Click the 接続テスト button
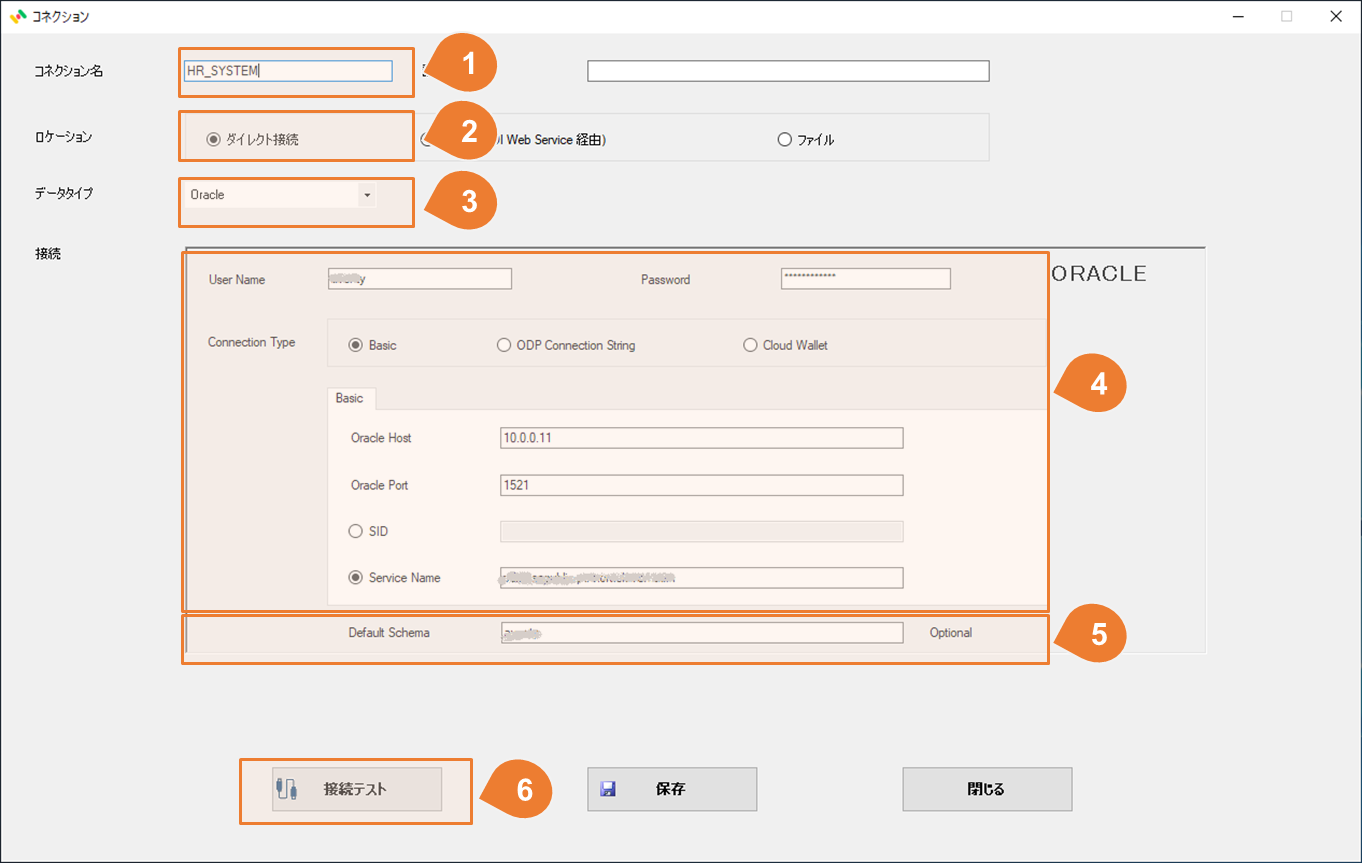The height and width of the screenshot is (863, 1362). click(x=357, y=789)
